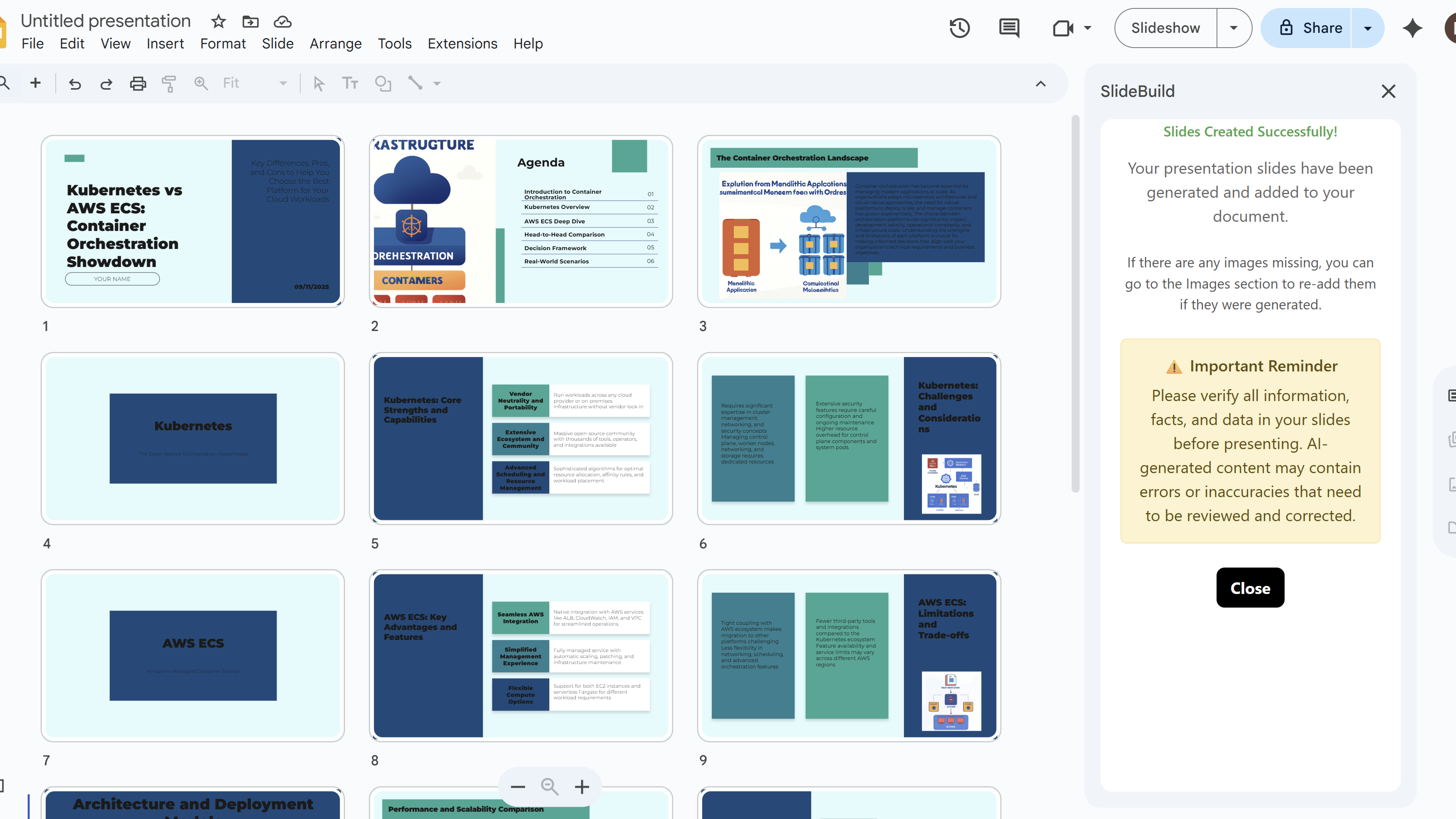
Task: Click the video camera meeting icon
Action: (x=1063, y=28)
